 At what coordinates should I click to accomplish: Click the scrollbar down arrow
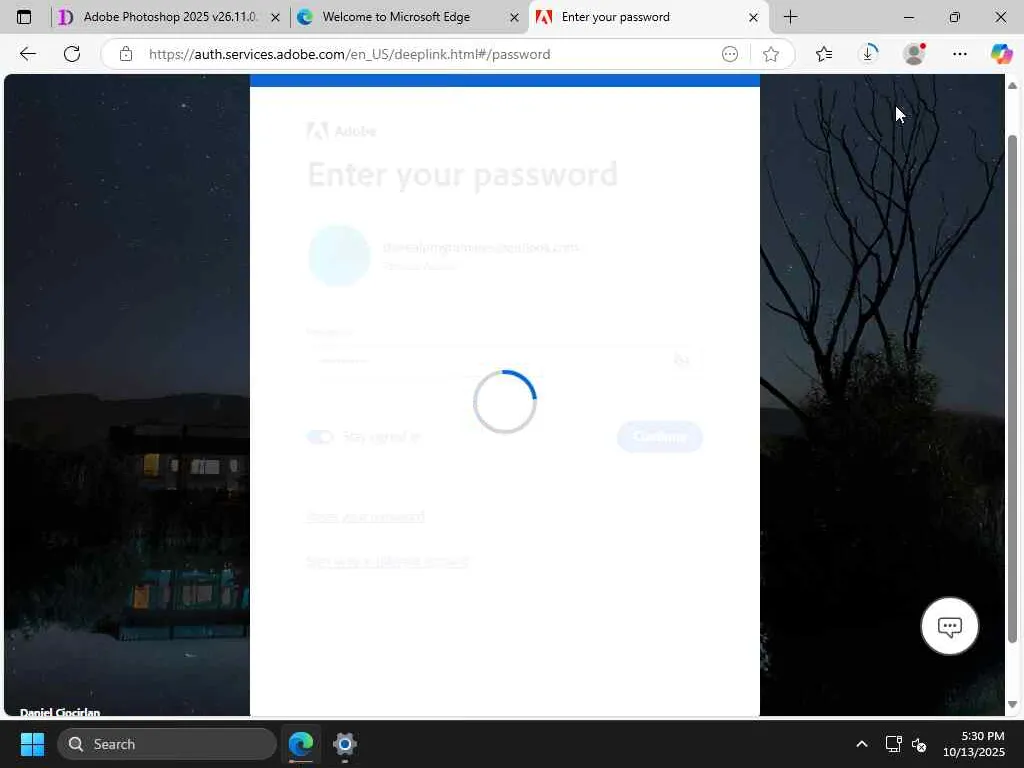click(x=1012, y=704)
